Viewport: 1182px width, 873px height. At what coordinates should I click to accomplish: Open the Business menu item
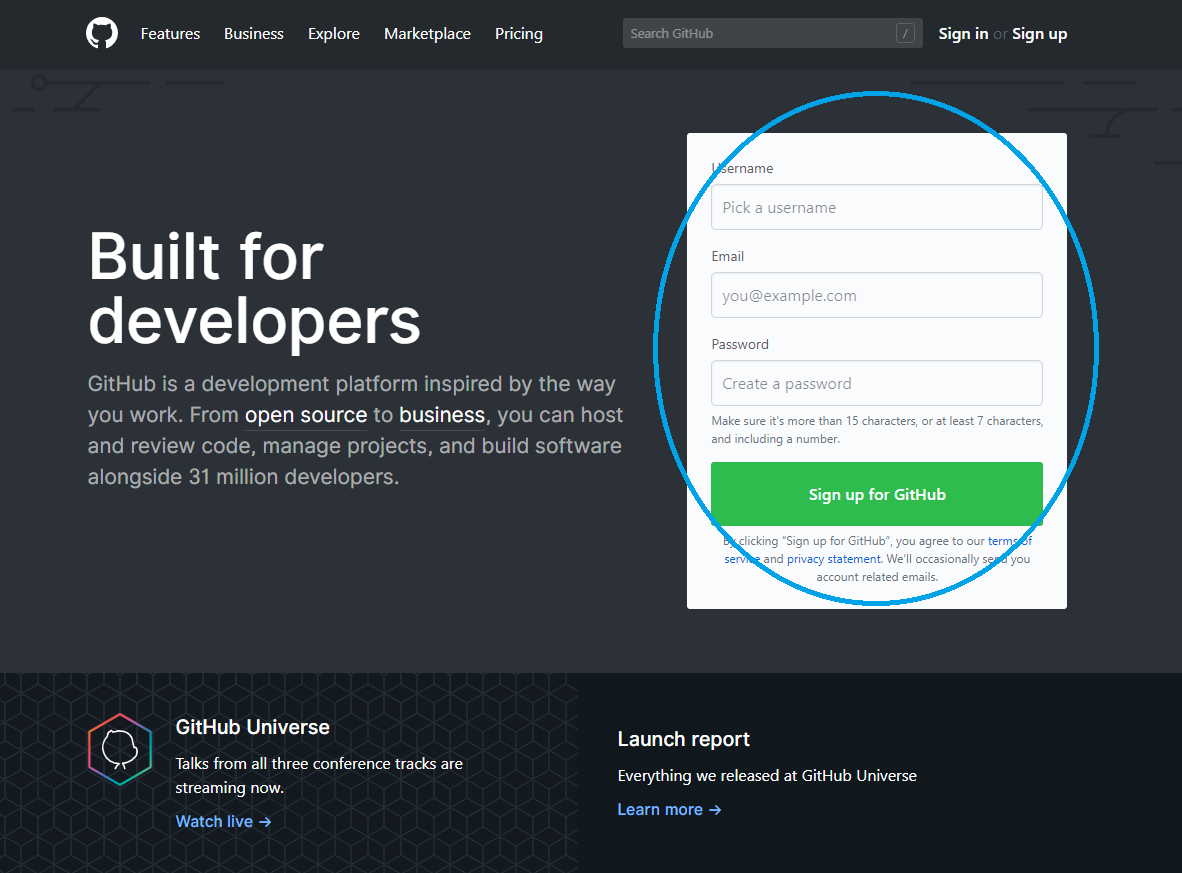click(x=254, y=34)
